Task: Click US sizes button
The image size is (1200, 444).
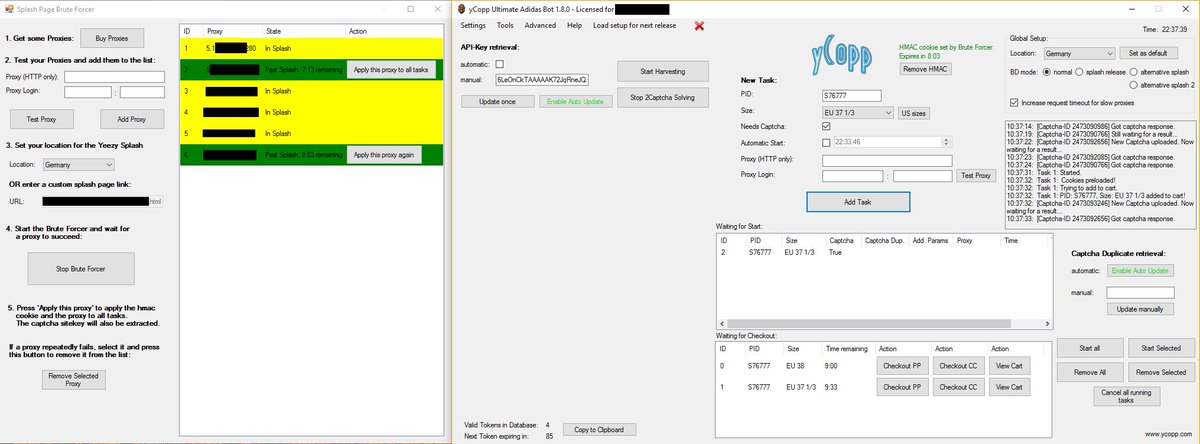Action: (x=915, y=113)
